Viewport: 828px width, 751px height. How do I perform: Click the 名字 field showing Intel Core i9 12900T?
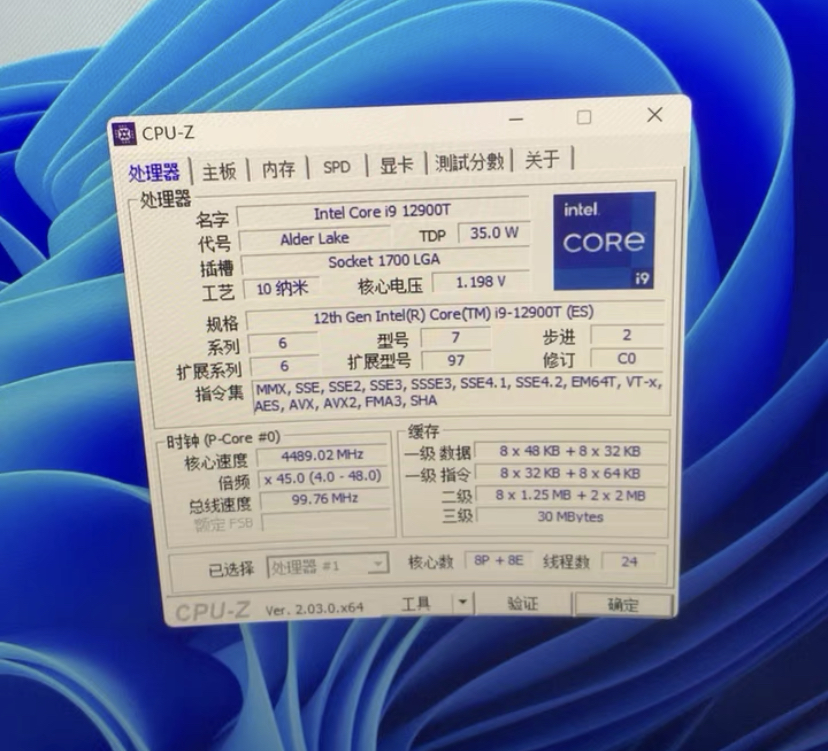click(382, 213)
